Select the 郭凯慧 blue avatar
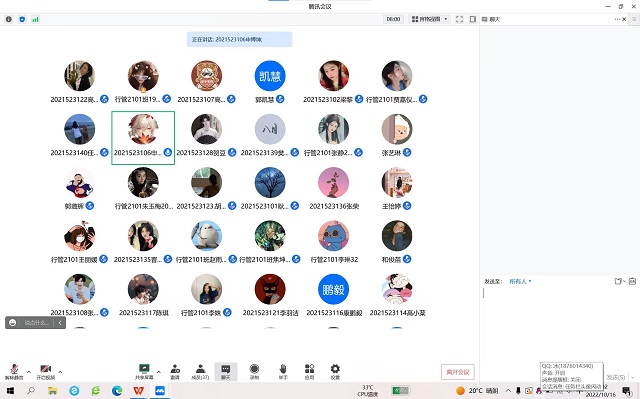The width and height of the screenshot is (640, 399). point(270,76)
